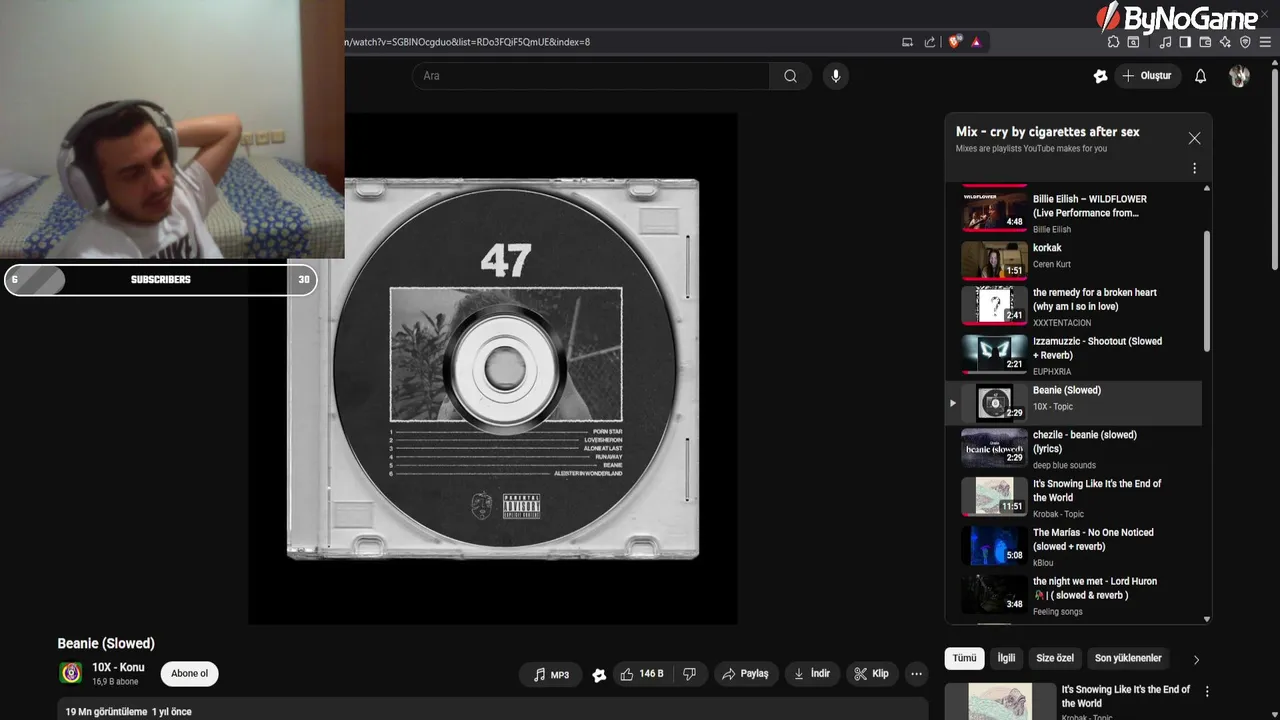
Task: Open Leo AI sparkle icon in toolbar
Action: pos(1225,42)
